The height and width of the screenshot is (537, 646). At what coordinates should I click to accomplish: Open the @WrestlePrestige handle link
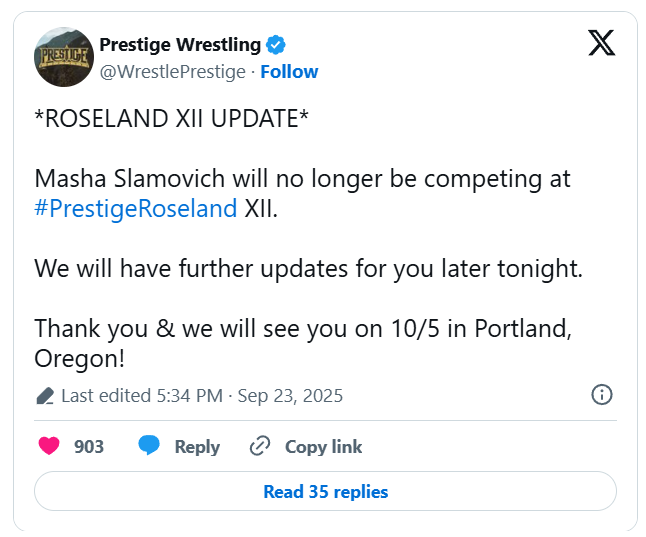(173, 72)
